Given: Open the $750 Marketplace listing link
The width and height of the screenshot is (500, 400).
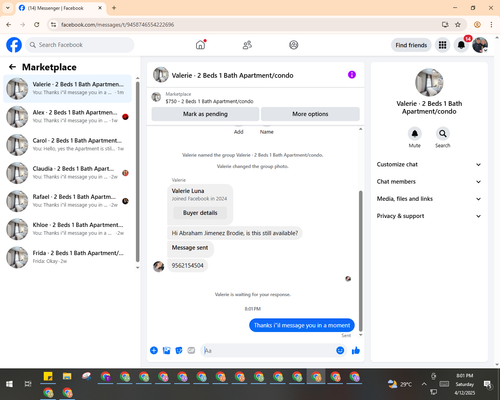Looking at the screenshot, I should 209,101.
